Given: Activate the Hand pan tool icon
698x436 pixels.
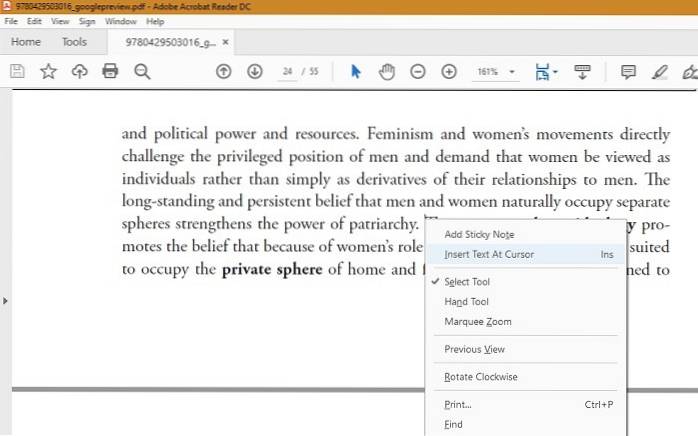Looking at the screenshot, I should [386, 72].
